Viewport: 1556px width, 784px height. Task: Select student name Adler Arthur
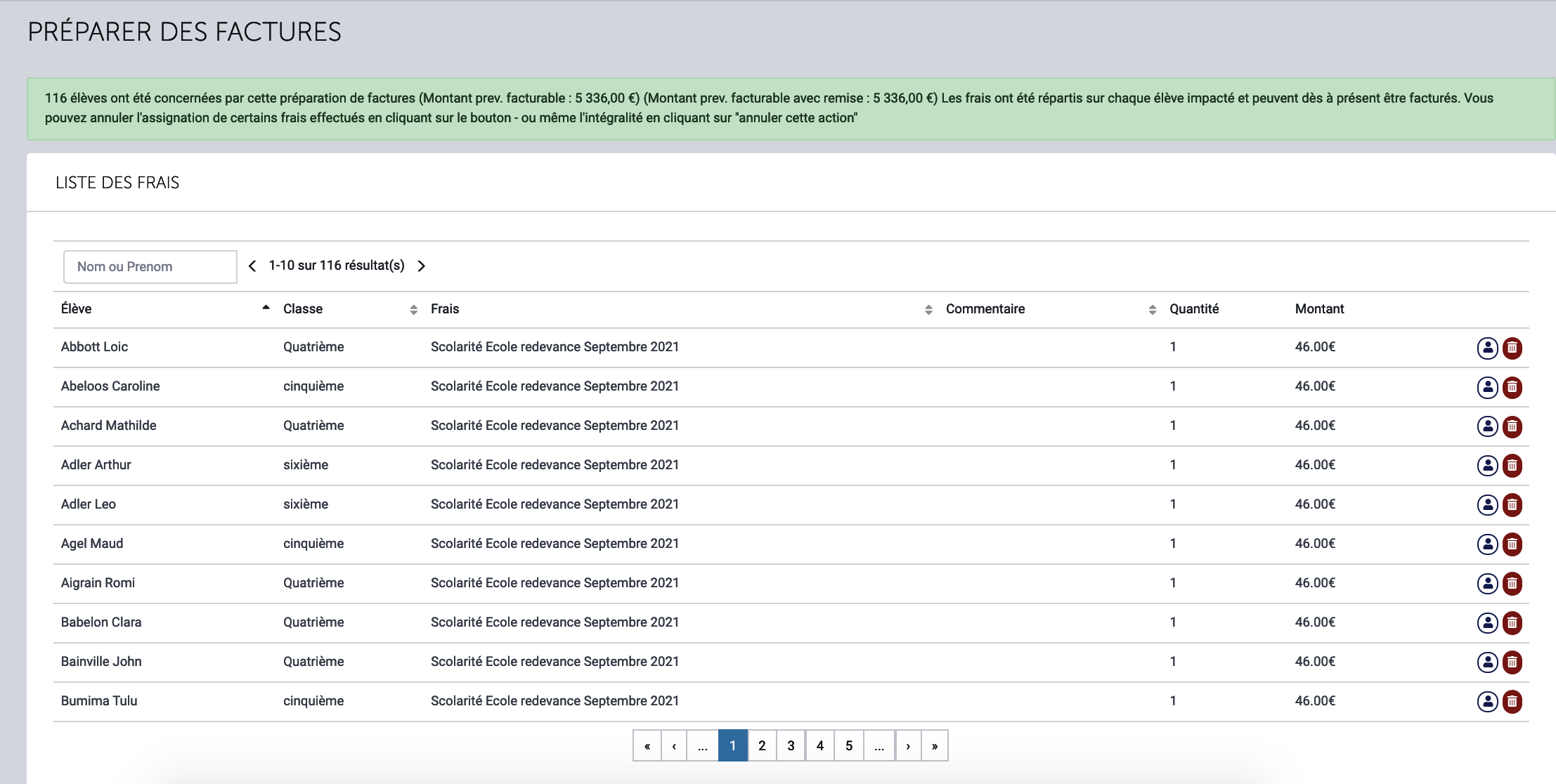[96, 465]
